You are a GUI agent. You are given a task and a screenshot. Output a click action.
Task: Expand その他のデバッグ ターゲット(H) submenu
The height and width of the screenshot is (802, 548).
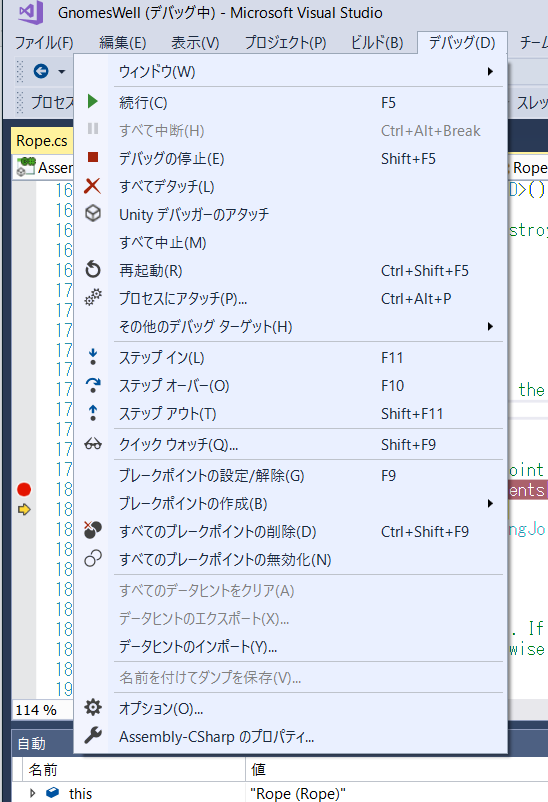[291, 326]
